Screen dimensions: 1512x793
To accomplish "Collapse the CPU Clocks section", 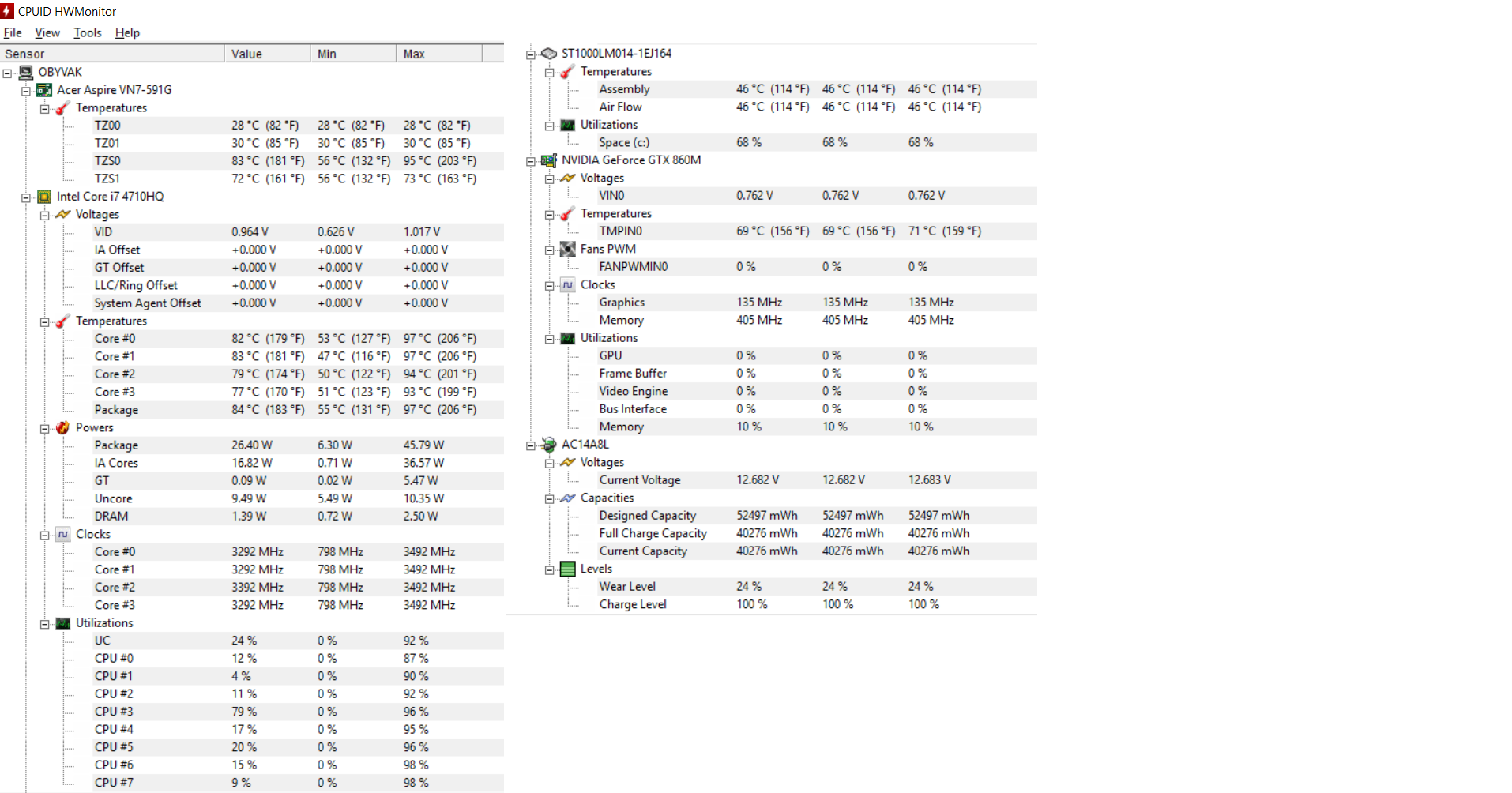I will coord(45,535).
